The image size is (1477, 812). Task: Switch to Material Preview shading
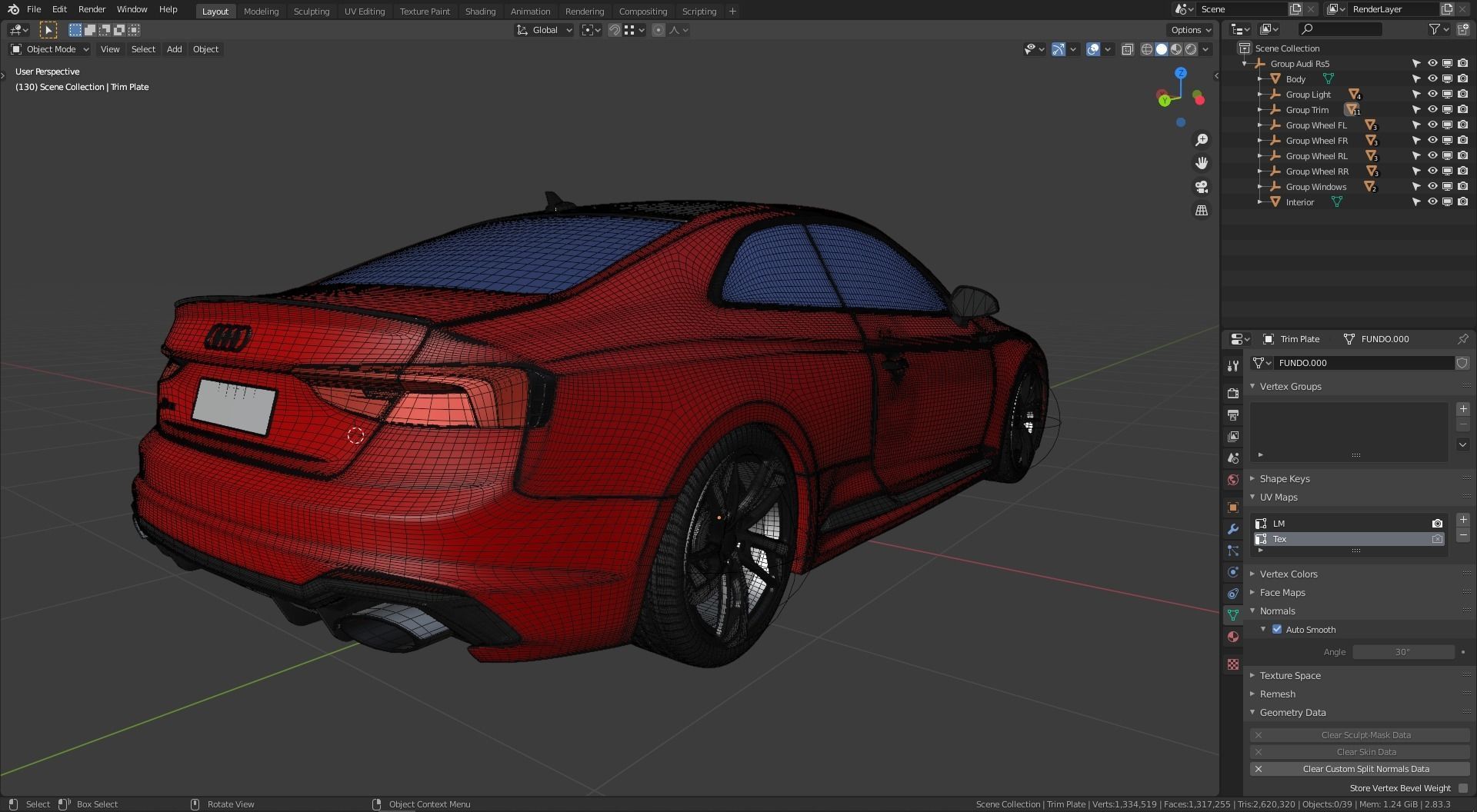1176,49
